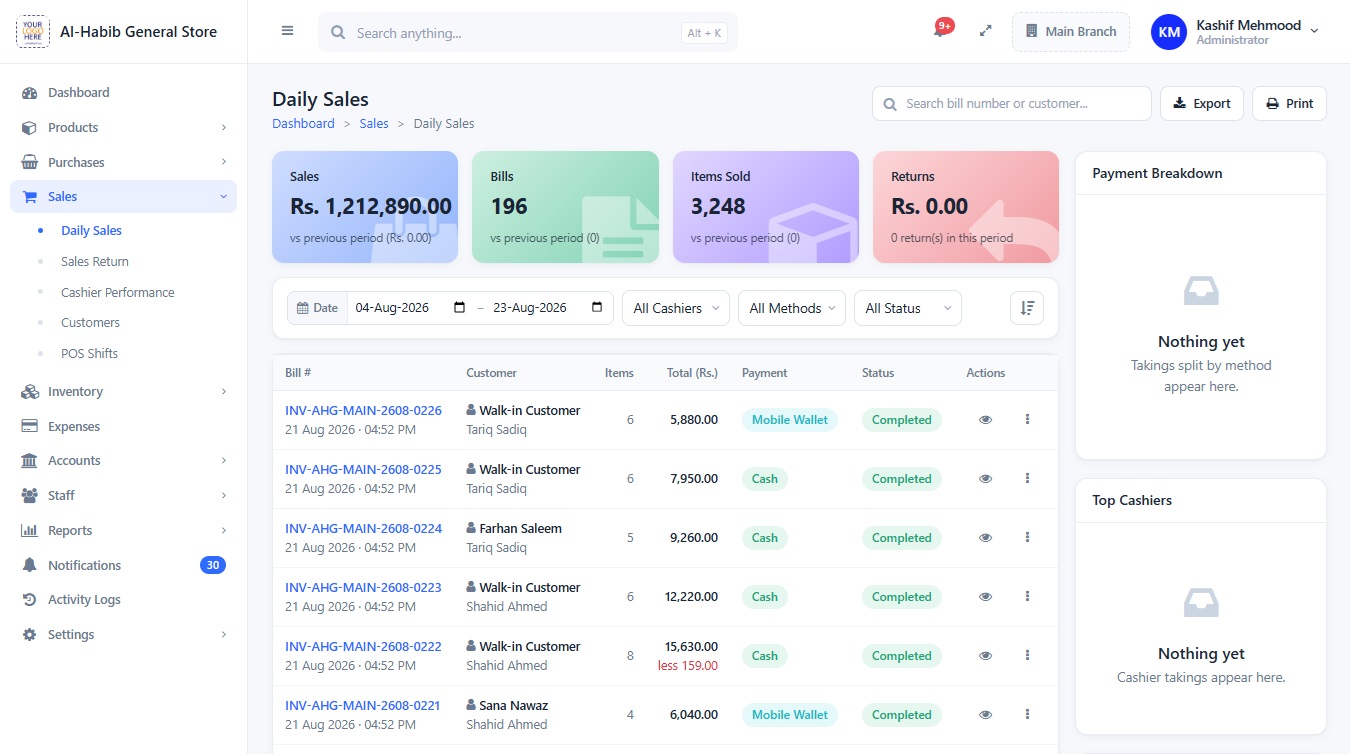
Task: Open Expenses in the sidebar
Action: 123,427
